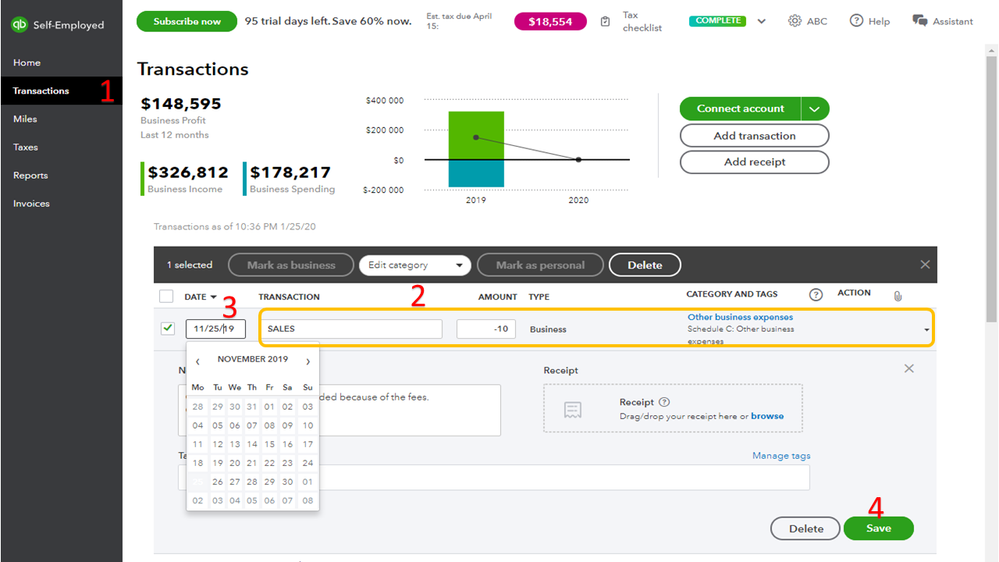The height and width of the screenshot is (562, 999).
Task: Open the Manage tags link
Action: pos(781,456)
